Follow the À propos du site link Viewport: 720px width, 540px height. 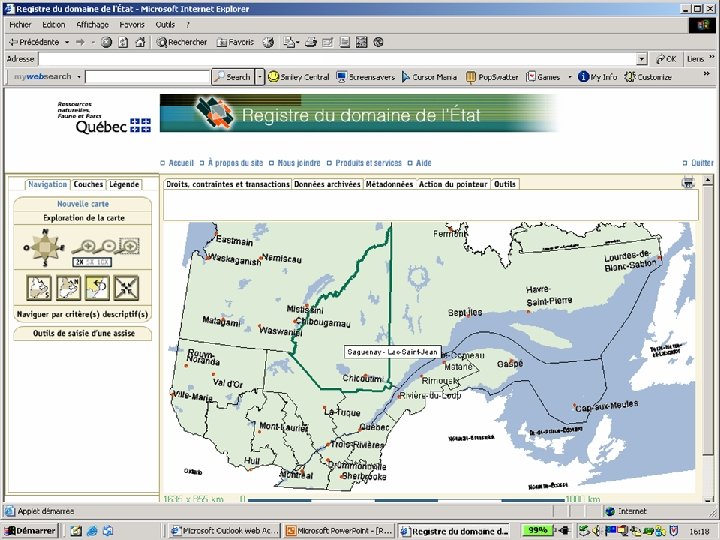[x=236, y=163]
